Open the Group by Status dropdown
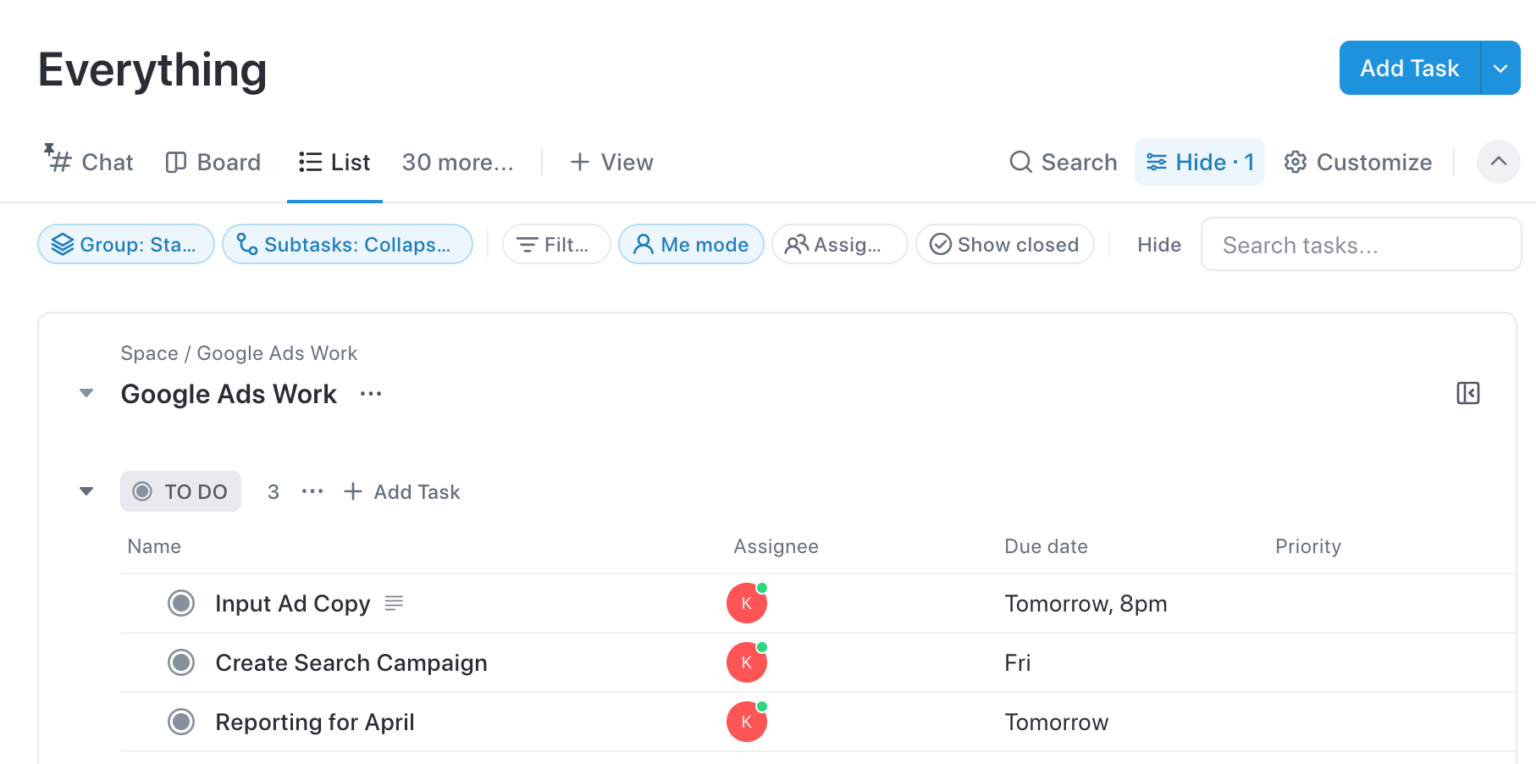 coord(126,244)
